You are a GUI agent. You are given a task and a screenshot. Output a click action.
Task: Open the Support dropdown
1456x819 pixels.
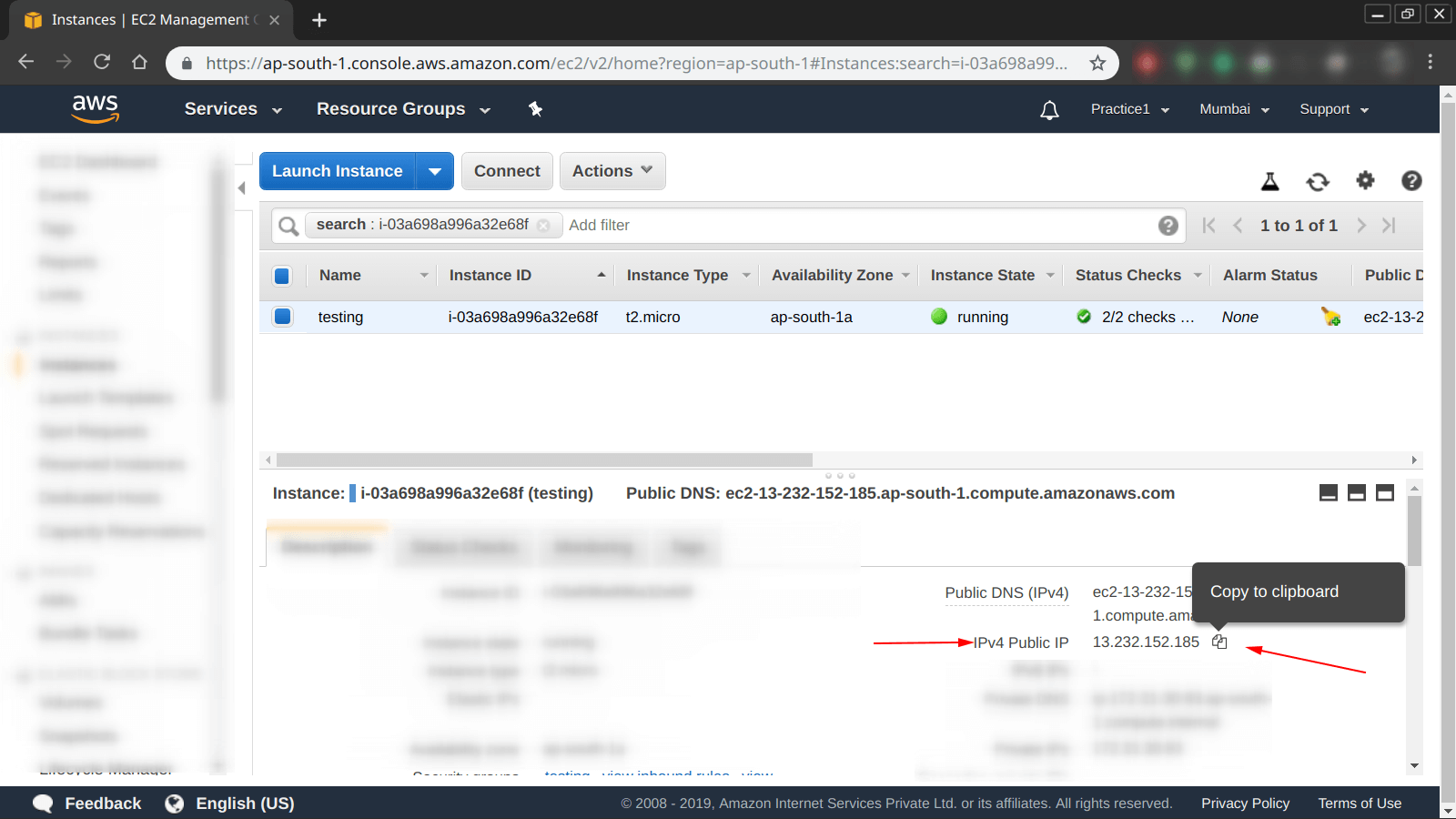[1334, 109]
